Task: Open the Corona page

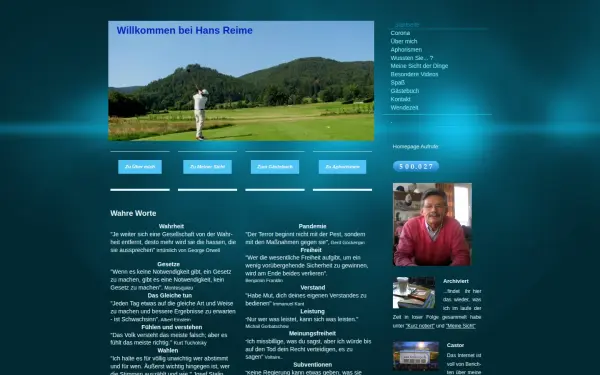Action: tap(400, 33)
